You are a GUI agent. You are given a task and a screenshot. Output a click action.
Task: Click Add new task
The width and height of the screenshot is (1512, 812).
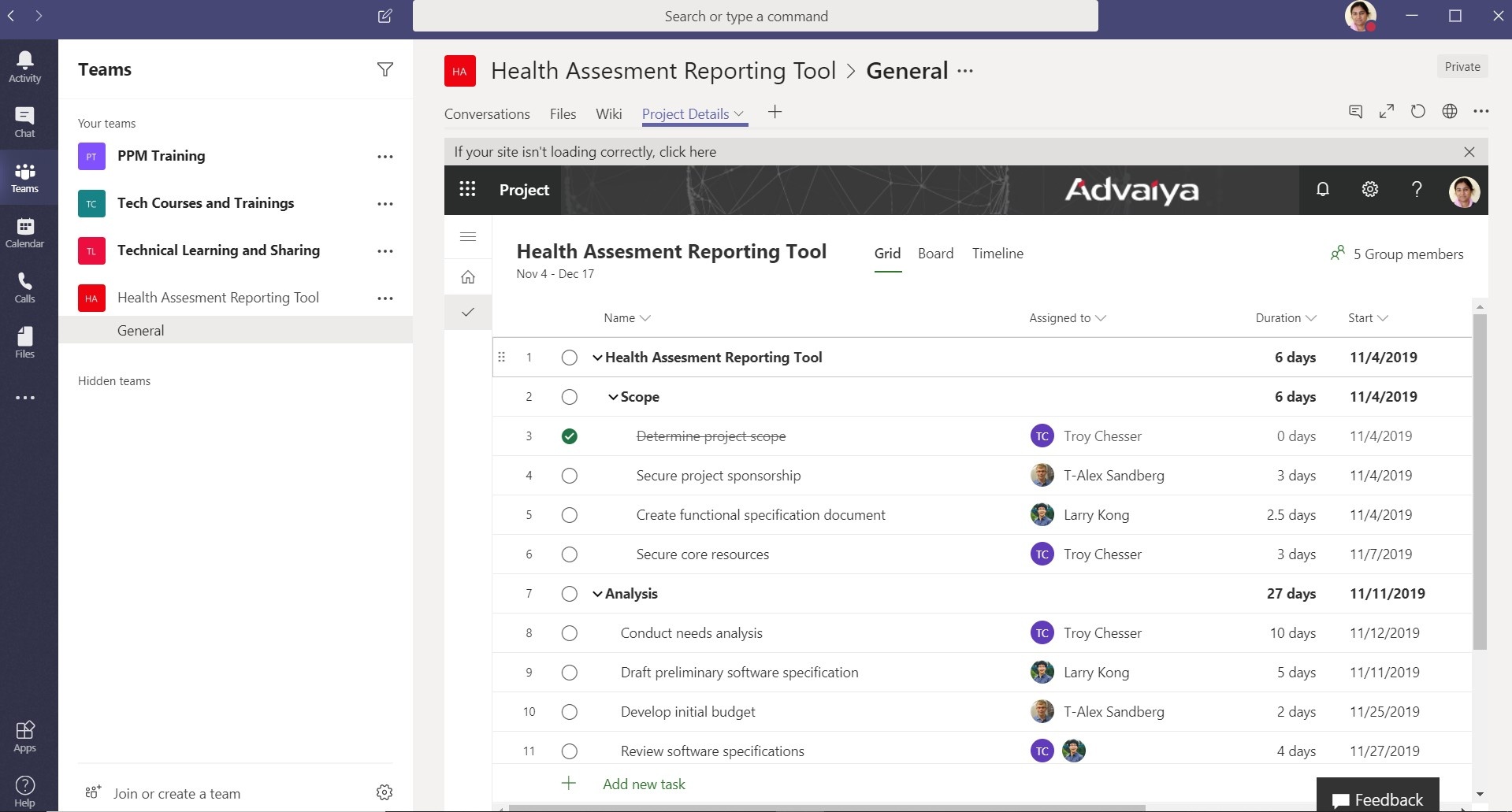point(644,784)
